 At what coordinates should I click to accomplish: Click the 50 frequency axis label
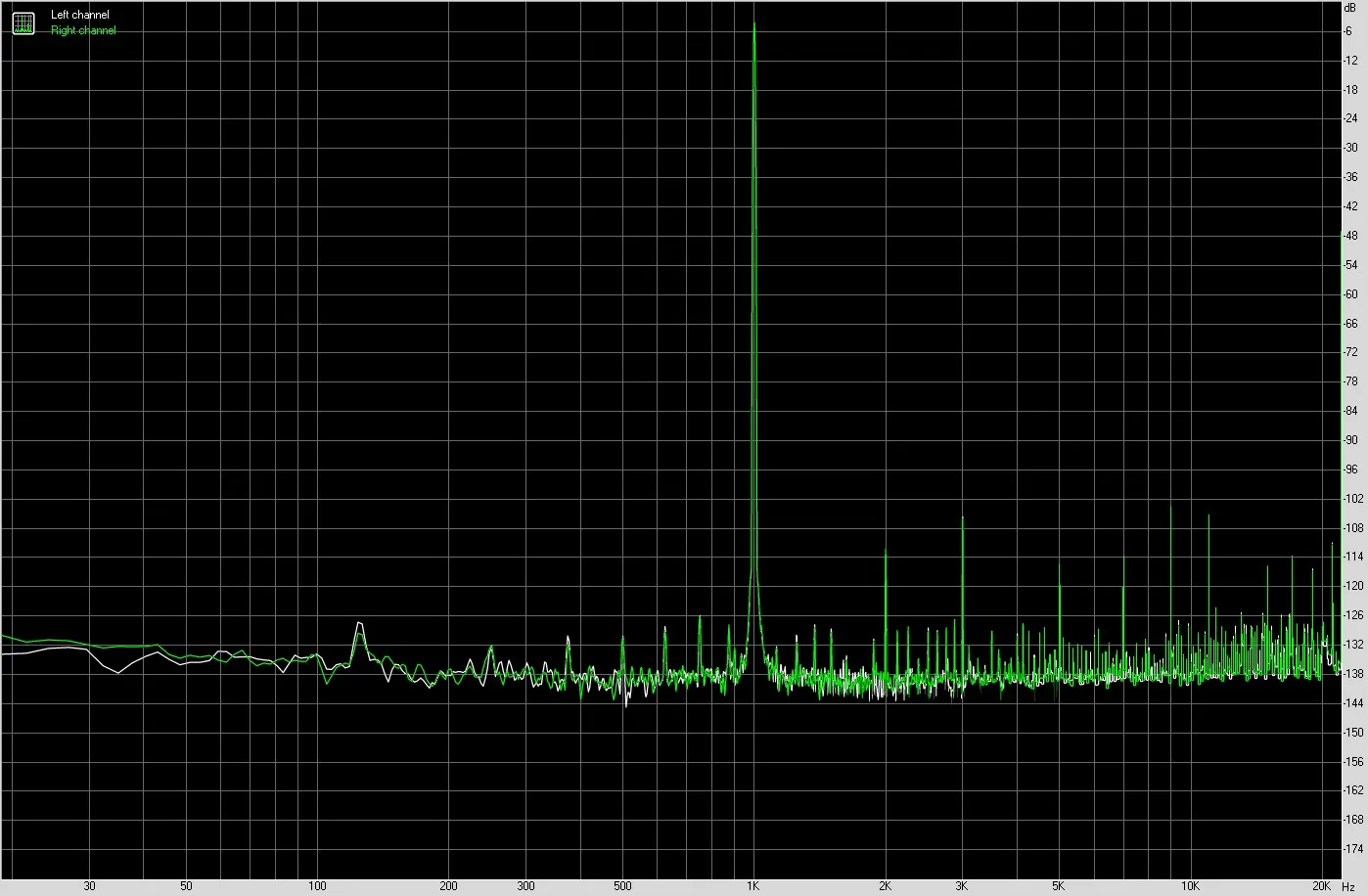coord(186,886)
